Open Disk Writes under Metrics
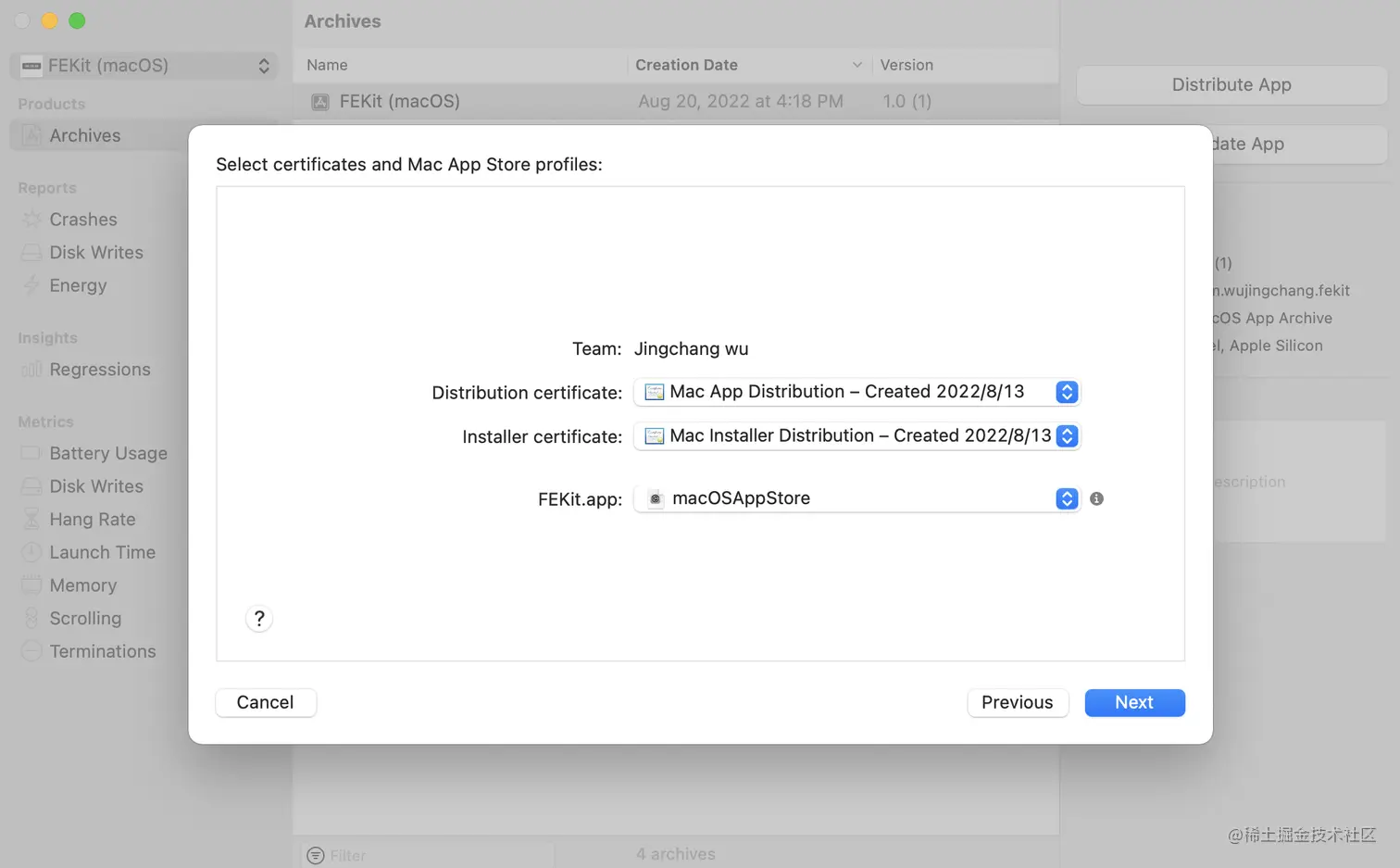 (x=96, y=486)
